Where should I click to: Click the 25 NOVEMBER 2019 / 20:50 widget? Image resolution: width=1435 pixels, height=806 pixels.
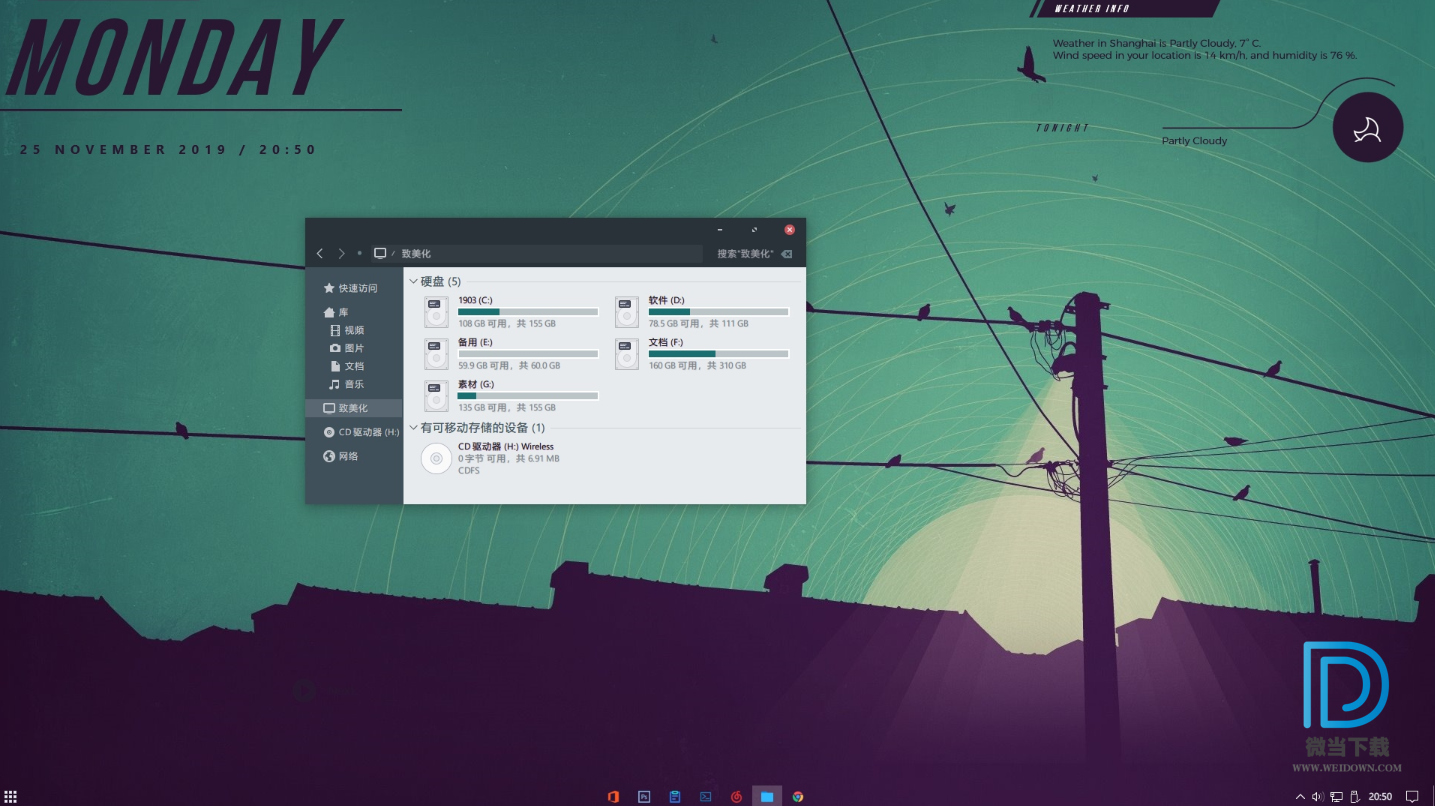[x=168, y=150]
